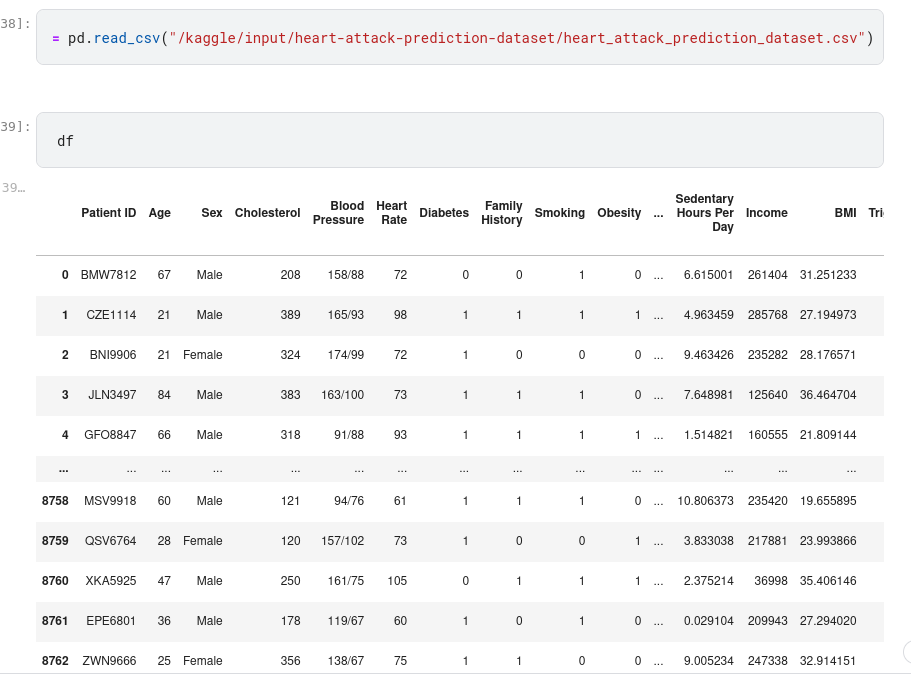This screenshot has width=911, height=675.
Task: Click the hidden columns ellipsis in header
Action: click(x=657, y=213)
